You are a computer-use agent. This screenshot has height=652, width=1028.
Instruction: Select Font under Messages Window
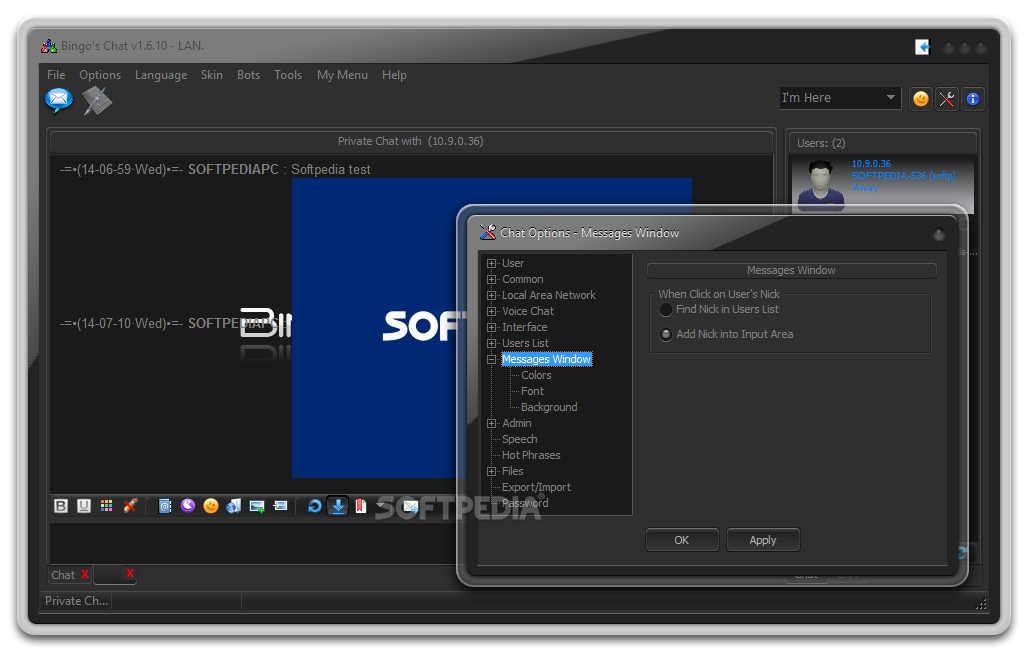click(532, 392)
